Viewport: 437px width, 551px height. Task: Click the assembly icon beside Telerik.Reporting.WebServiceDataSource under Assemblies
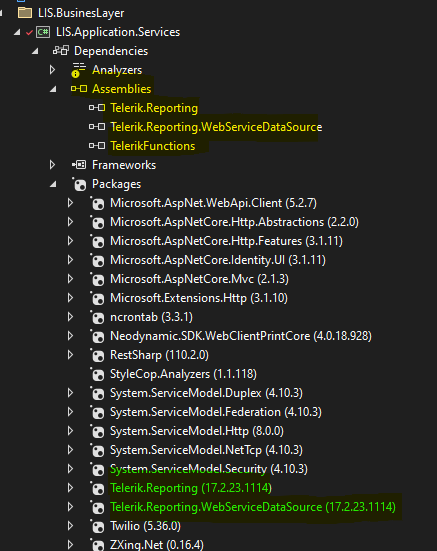[97, 127]
